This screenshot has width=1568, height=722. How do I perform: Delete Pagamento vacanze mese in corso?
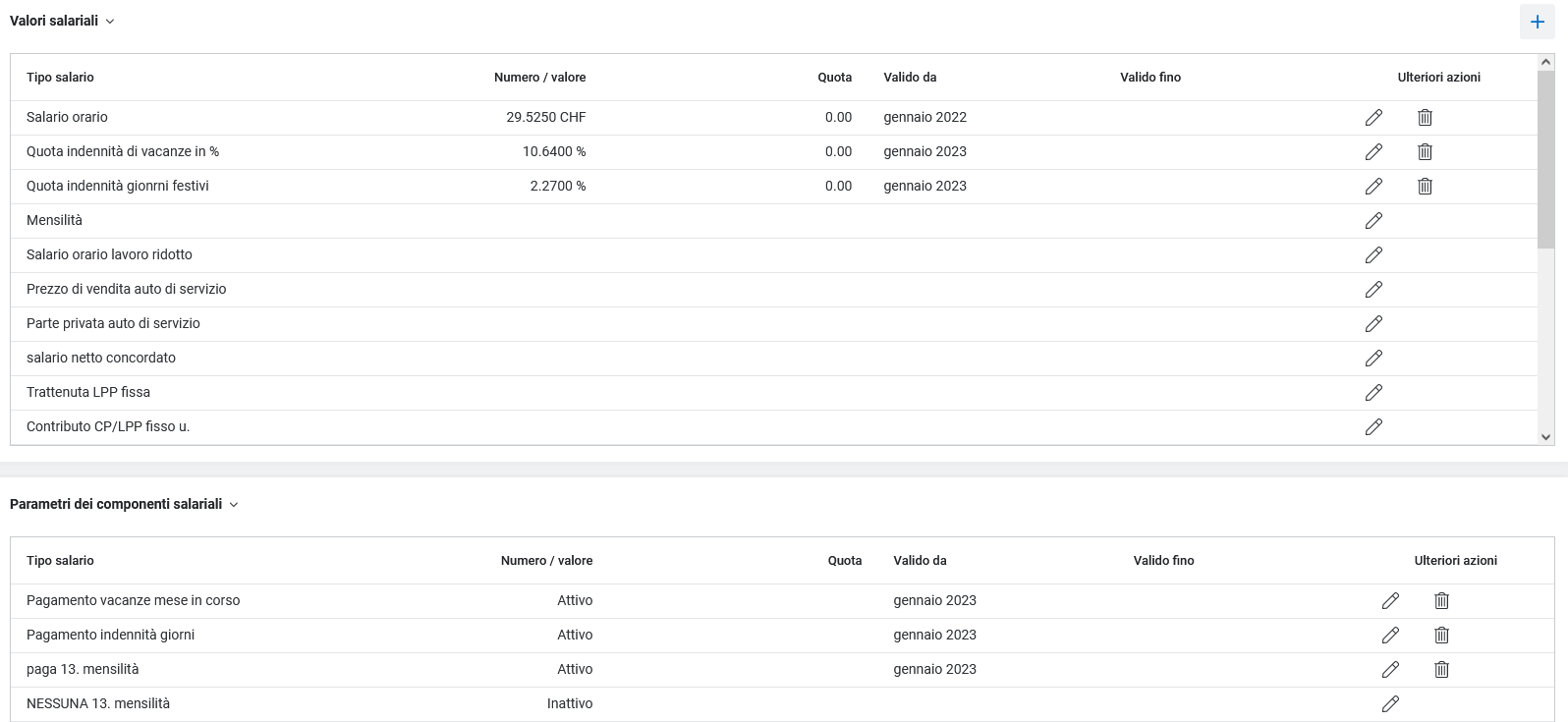[x=1441, y=601]
